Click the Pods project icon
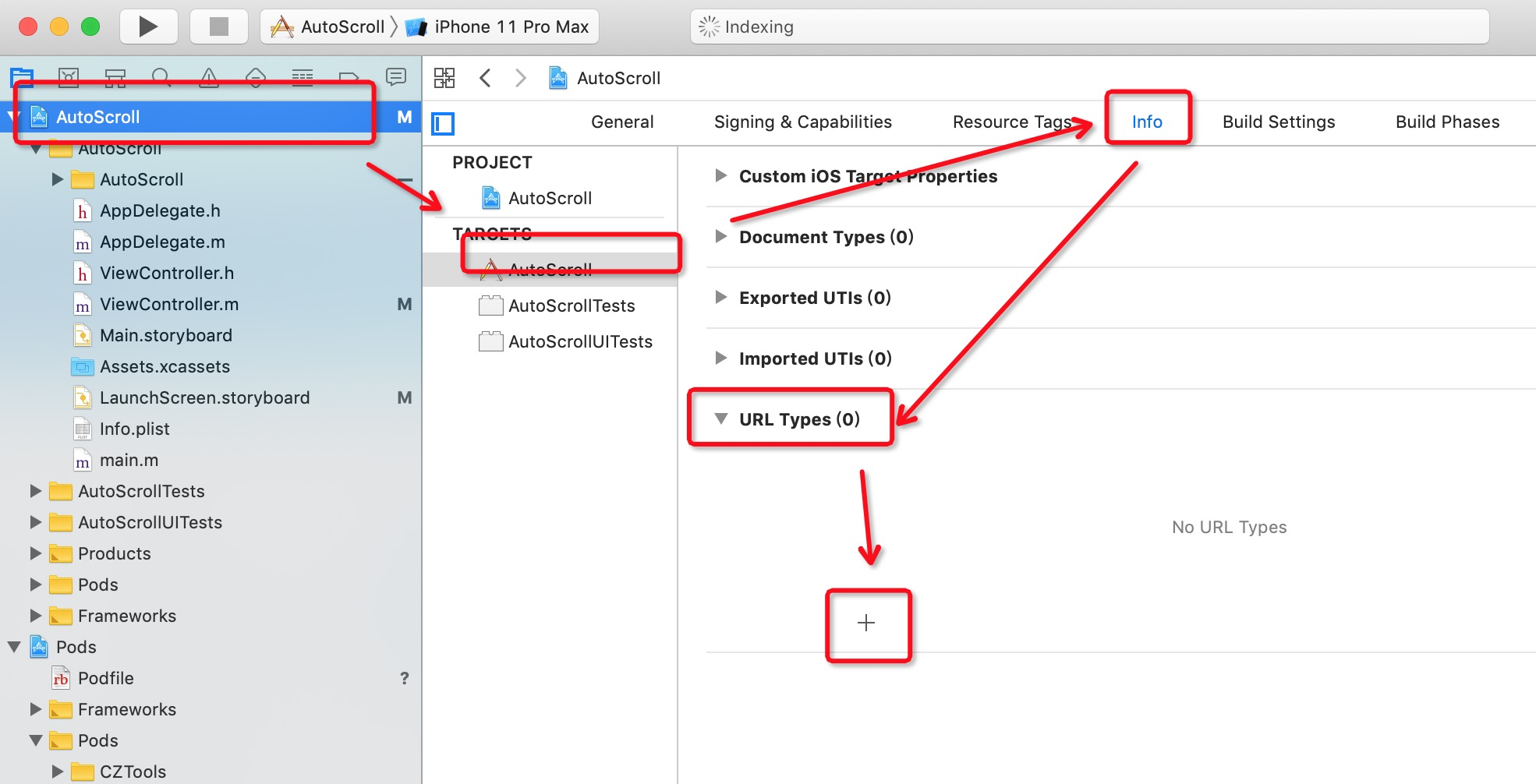 pyautogui.click(x=39, y=647)
